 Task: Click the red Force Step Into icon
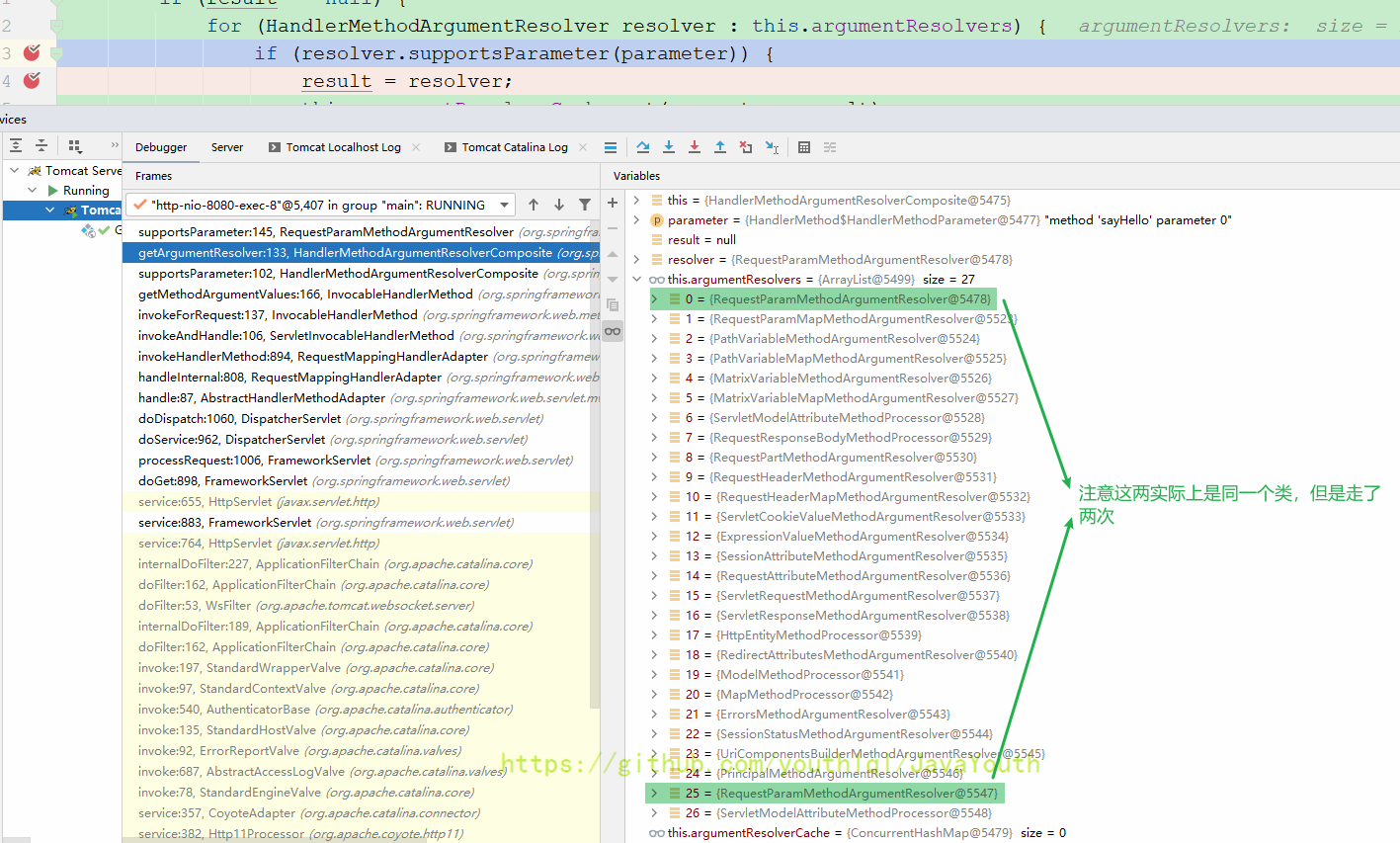point(695,147)
